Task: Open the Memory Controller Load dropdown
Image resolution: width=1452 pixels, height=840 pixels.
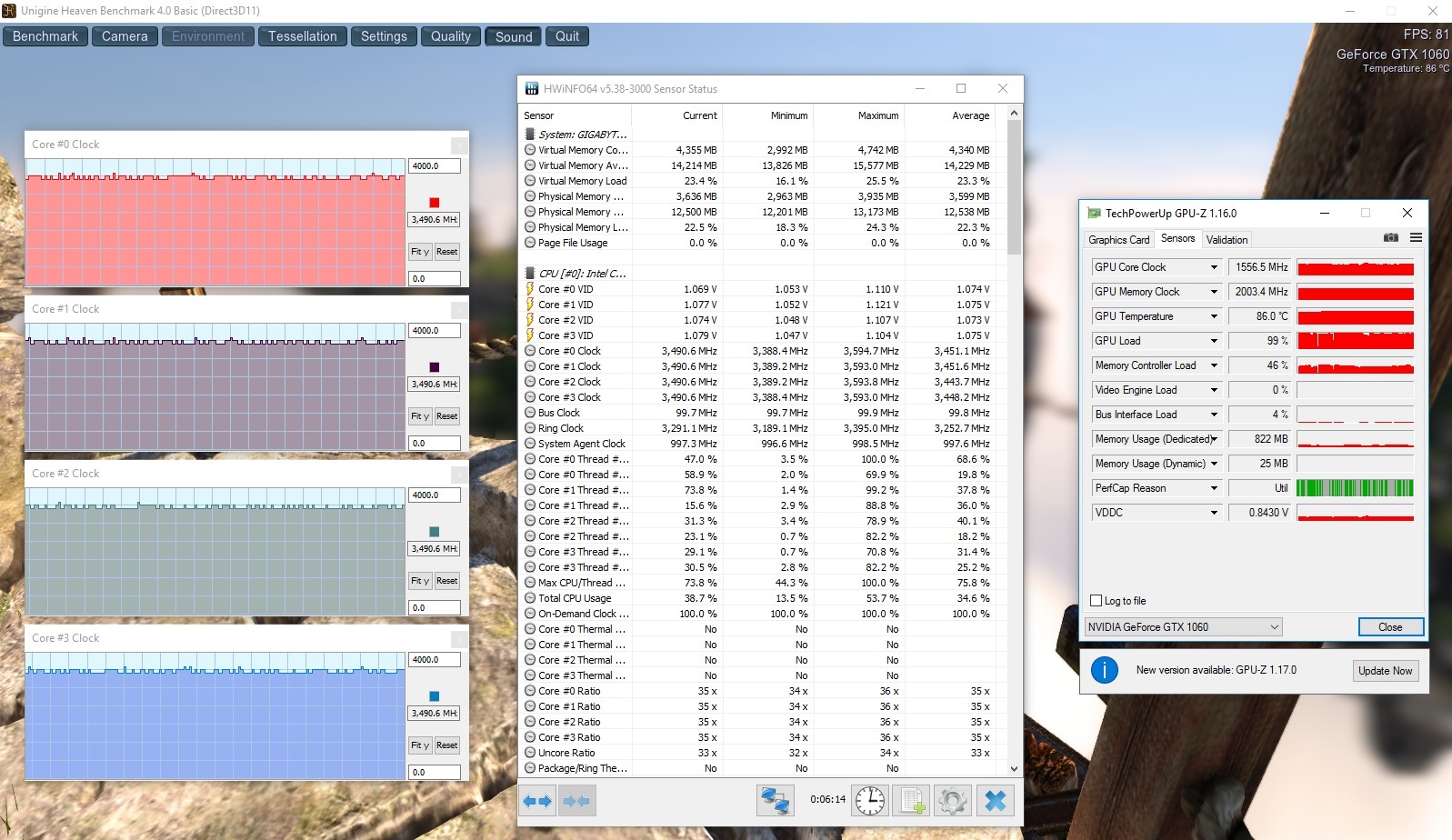Action: click(x=1214, y=365)
